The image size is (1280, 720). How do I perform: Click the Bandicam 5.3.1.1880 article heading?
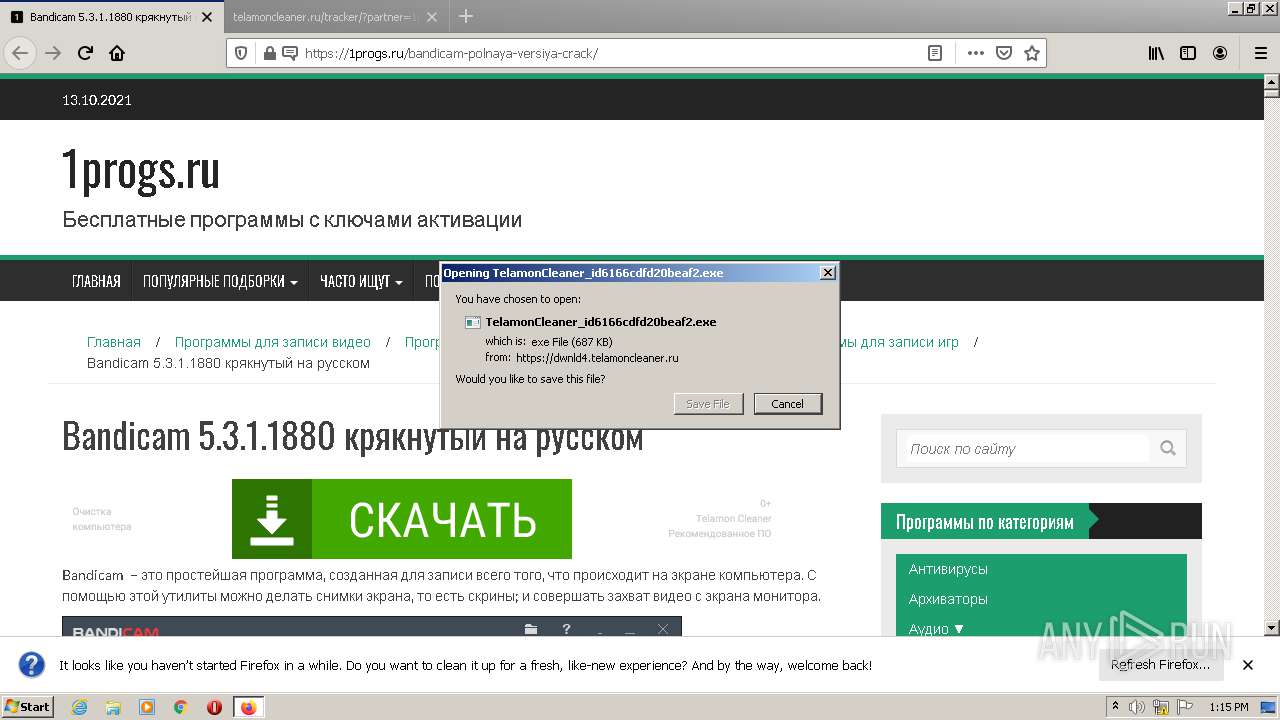click(x=352, y=438)
